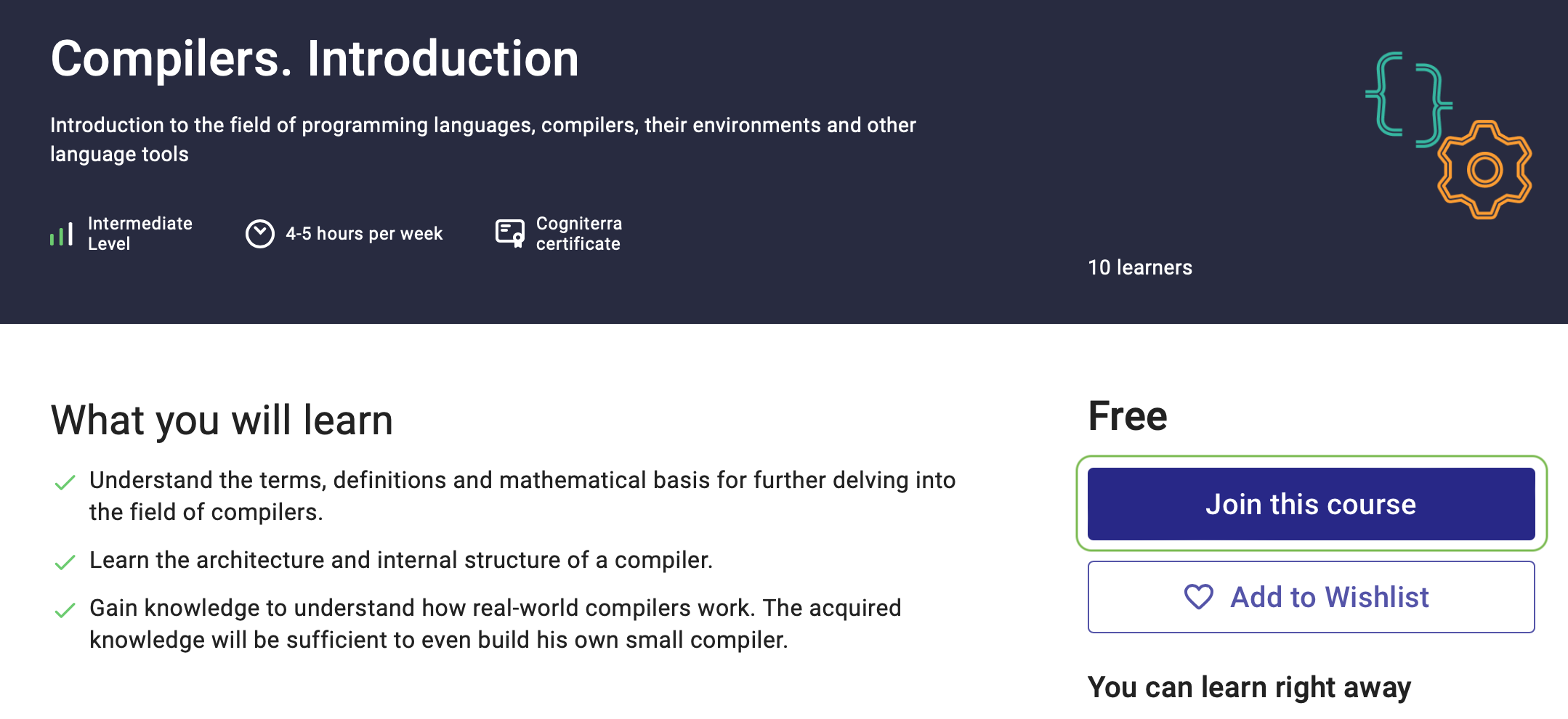Click the checkmark beside compiler architecture item

(x=65, y=562)
